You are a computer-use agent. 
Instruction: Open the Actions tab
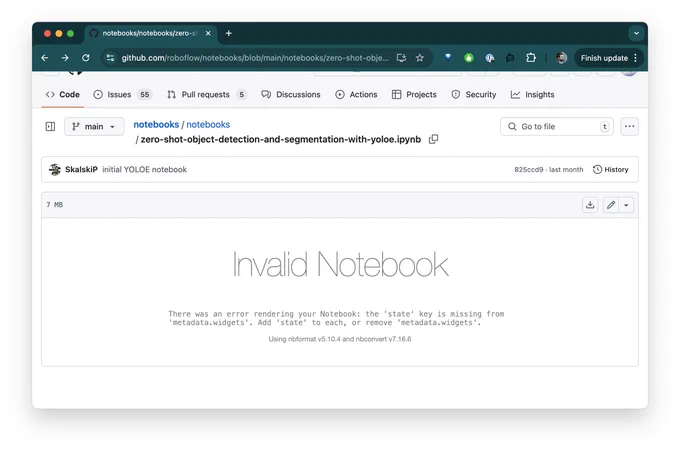coord(356,95)
